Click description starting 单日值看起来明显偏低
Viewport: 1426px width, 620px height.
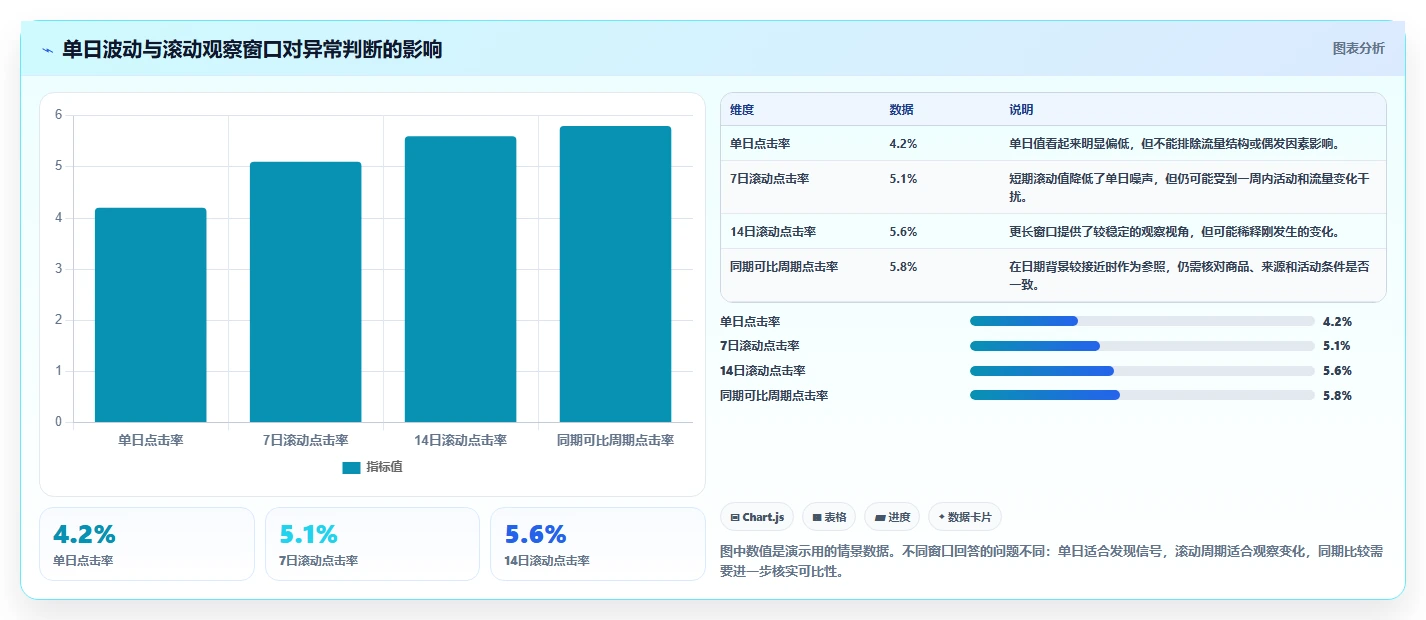[1175, 143]
